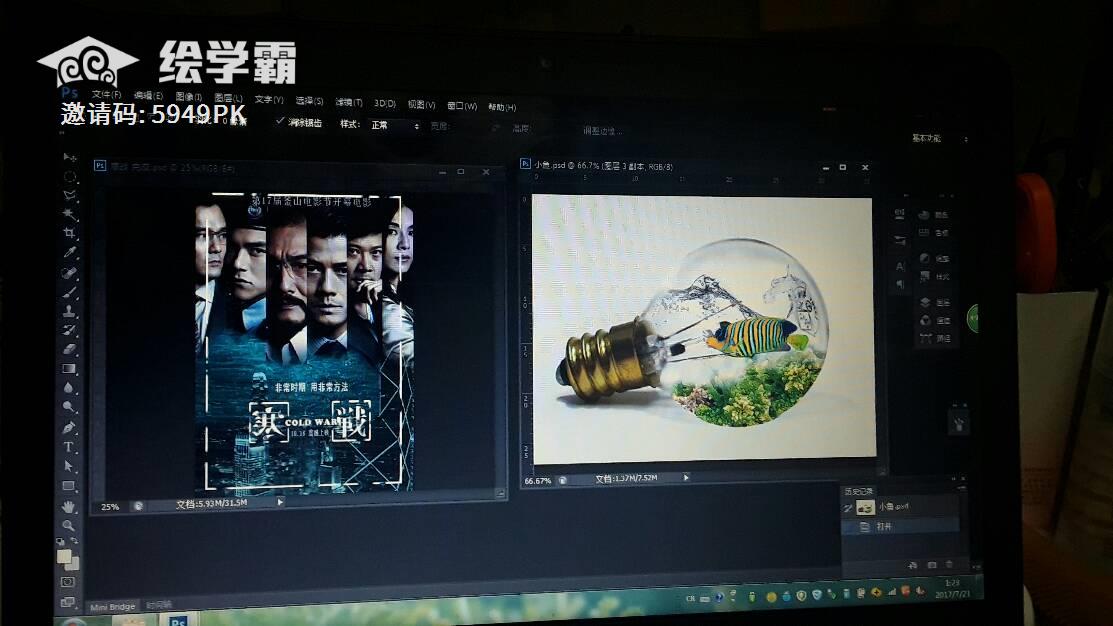The width and height of the screenshot is (1113, 626).
Task: Open the 文字(Y) menu
Action: click(269, 99)
